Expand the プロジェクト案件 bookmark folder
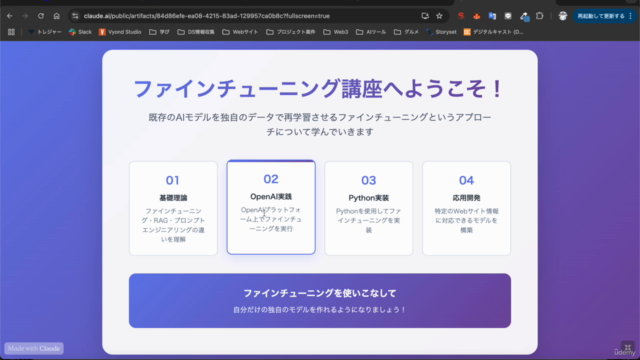Screen dimensions: 640x360 pyautogui.click(x=291, y=32)
